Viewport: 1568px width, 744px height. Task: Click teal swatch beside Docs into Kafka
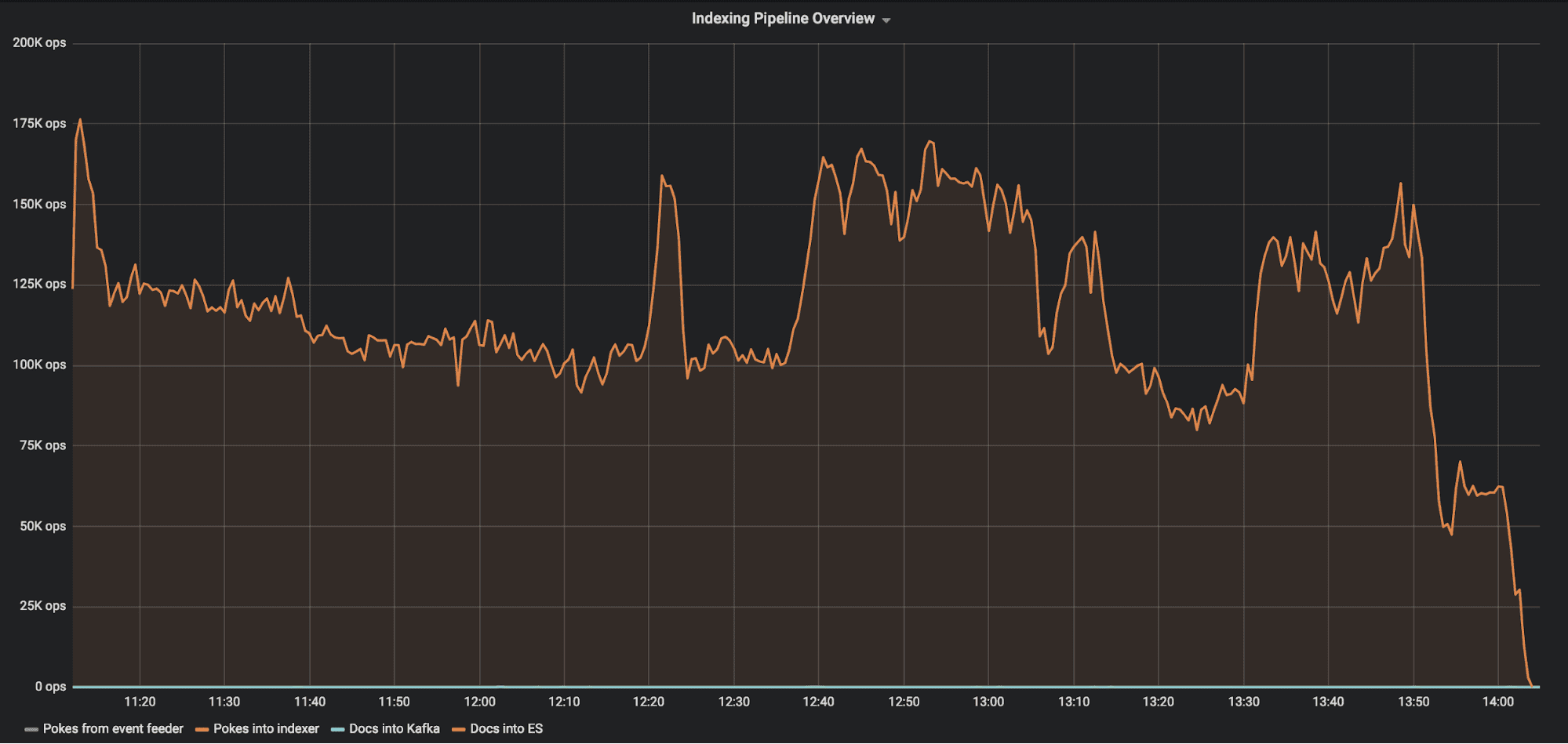click(x=337, y=729)
